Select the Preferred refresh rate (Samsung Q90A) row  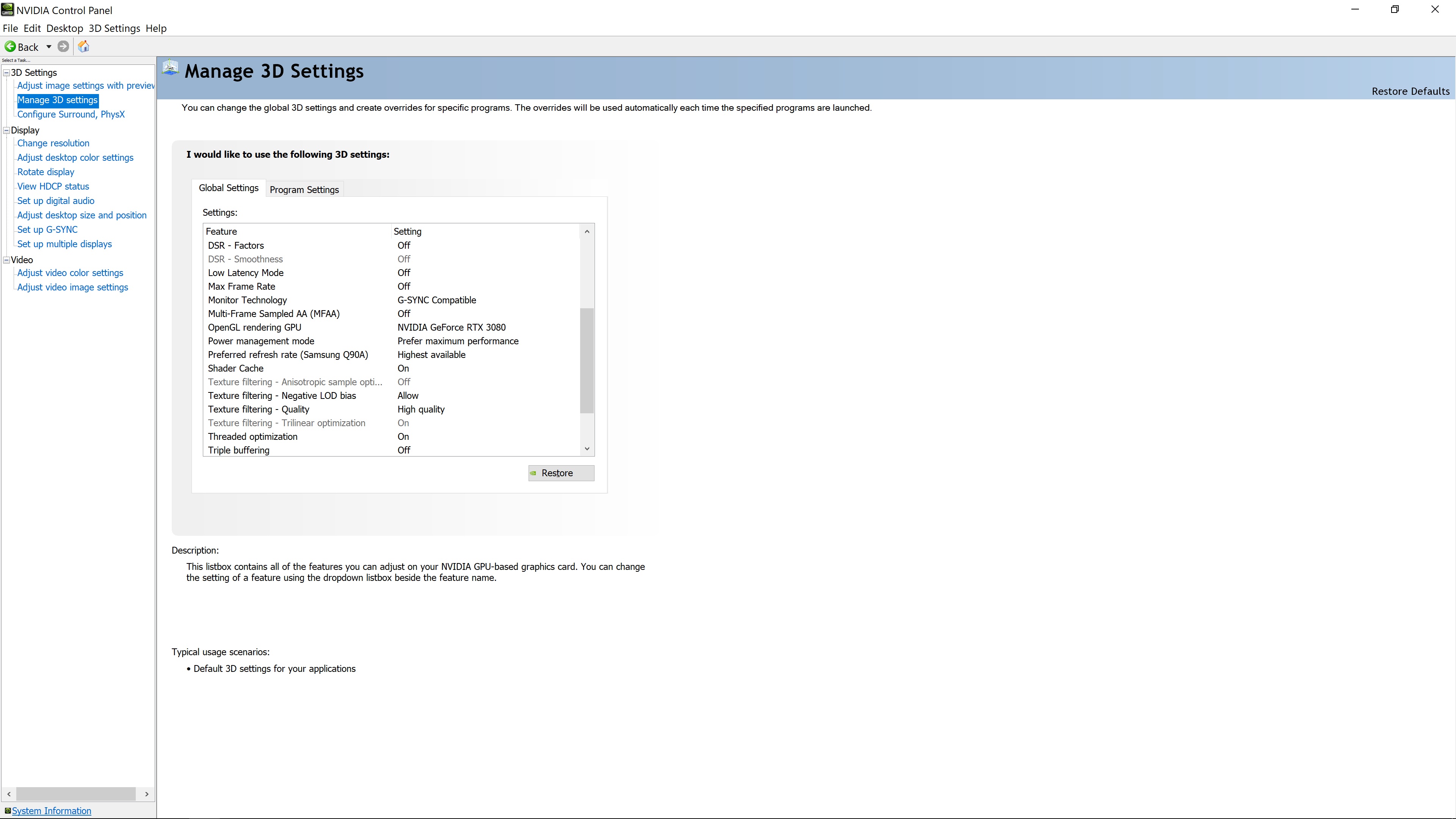click(x=392, y=355)
